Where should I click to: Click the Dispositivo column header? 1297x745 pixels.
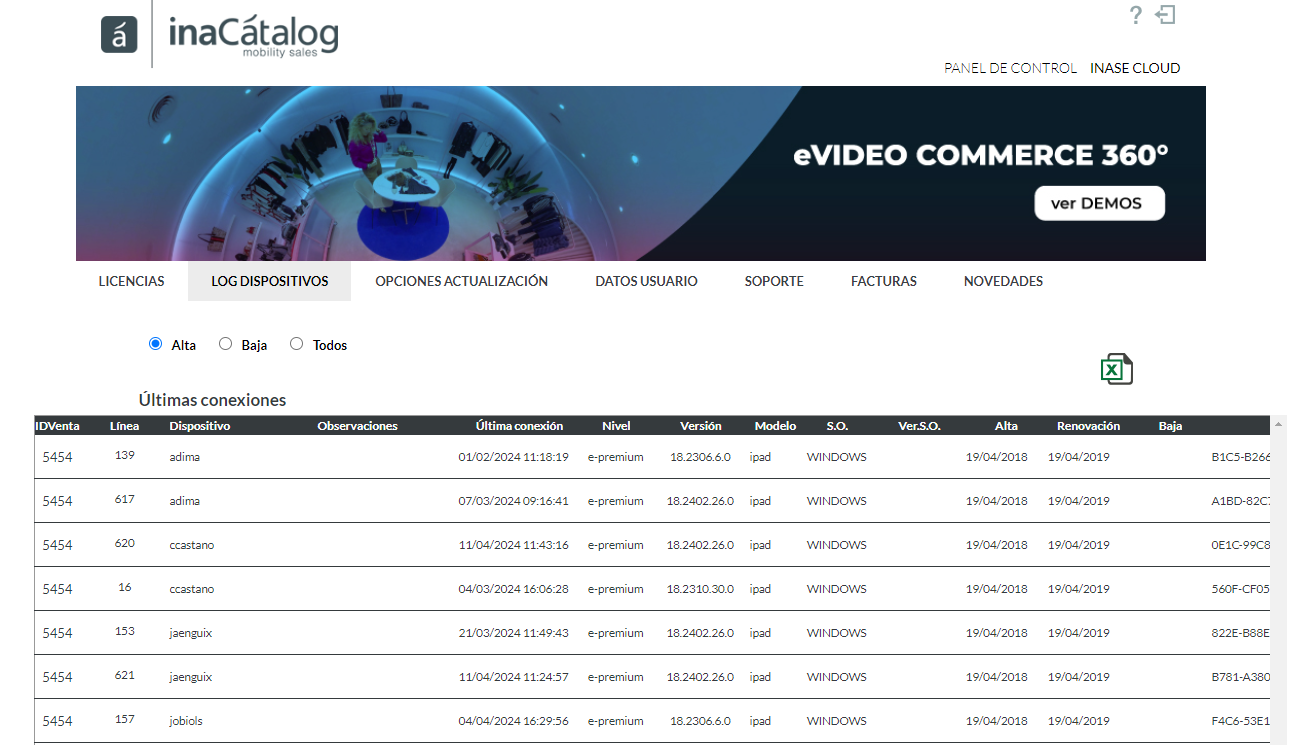pyautogui.click(x=200, y=426)
